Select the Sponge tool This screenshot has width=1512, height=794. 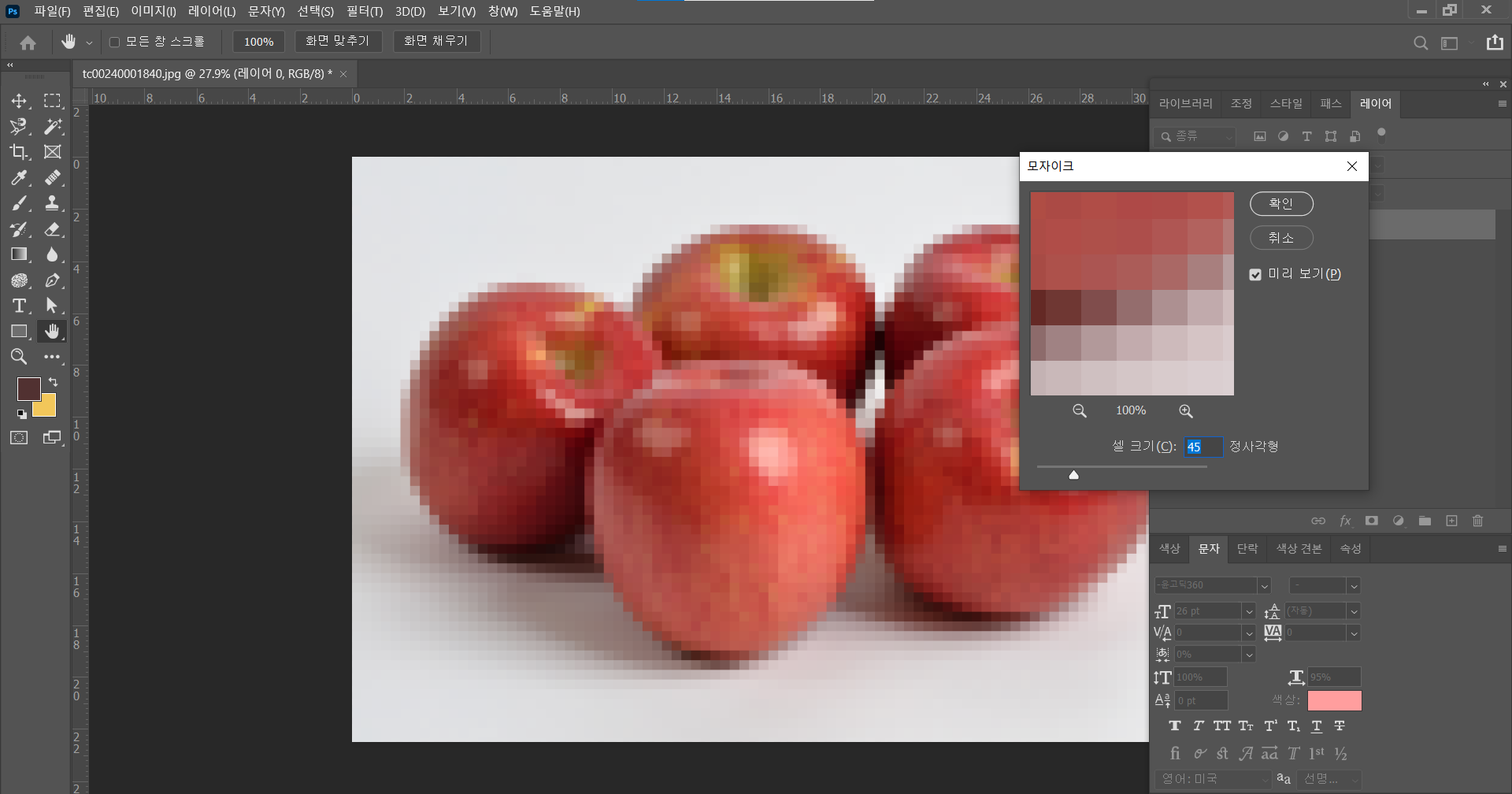click(x=19, y=280)
